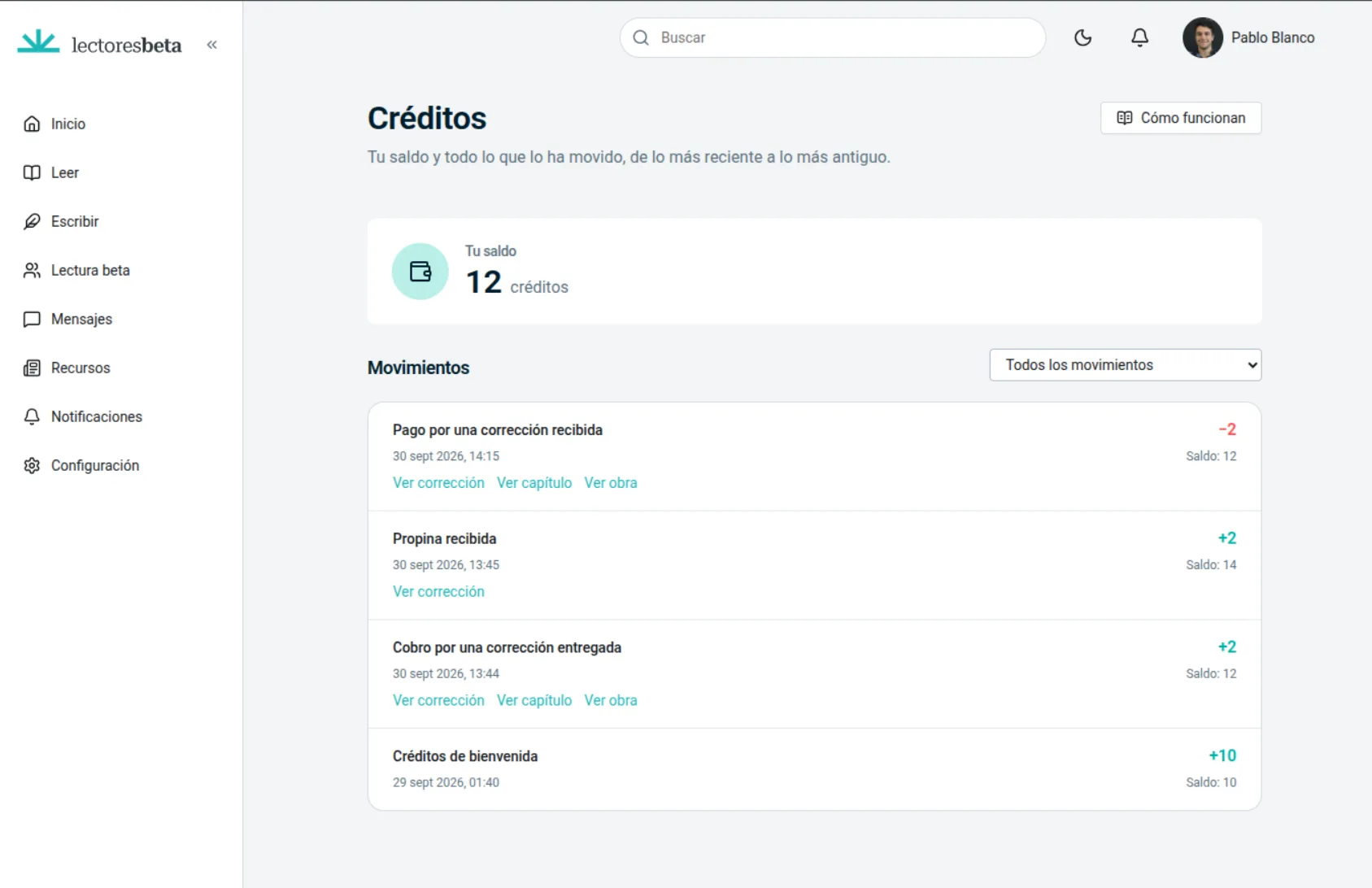Open Ver corrección under Cobro por una corrección

point(438,700)
